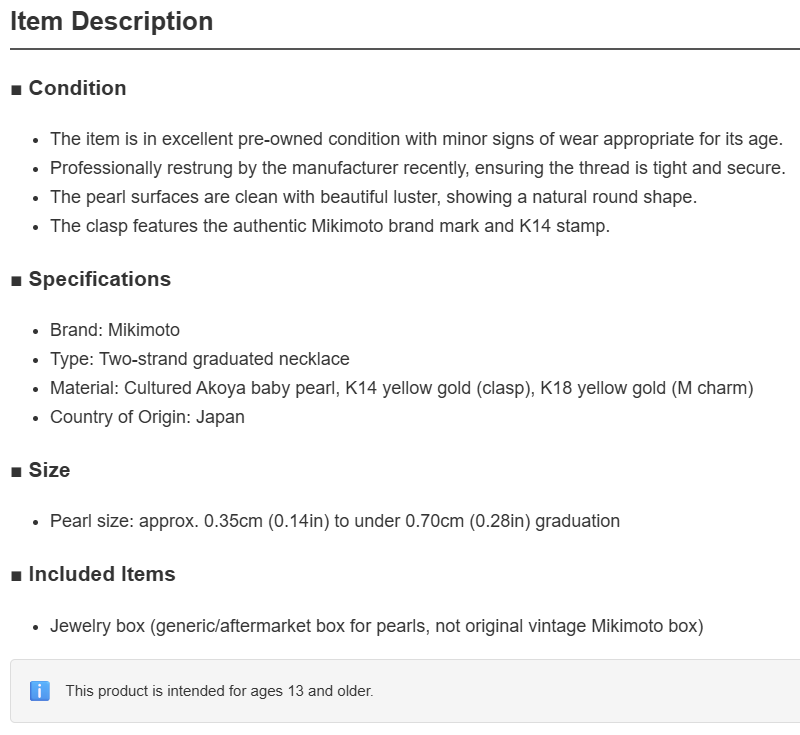Click the excellent pre-owned condition line
Viewport: 800px width, 735px height.
416,139
